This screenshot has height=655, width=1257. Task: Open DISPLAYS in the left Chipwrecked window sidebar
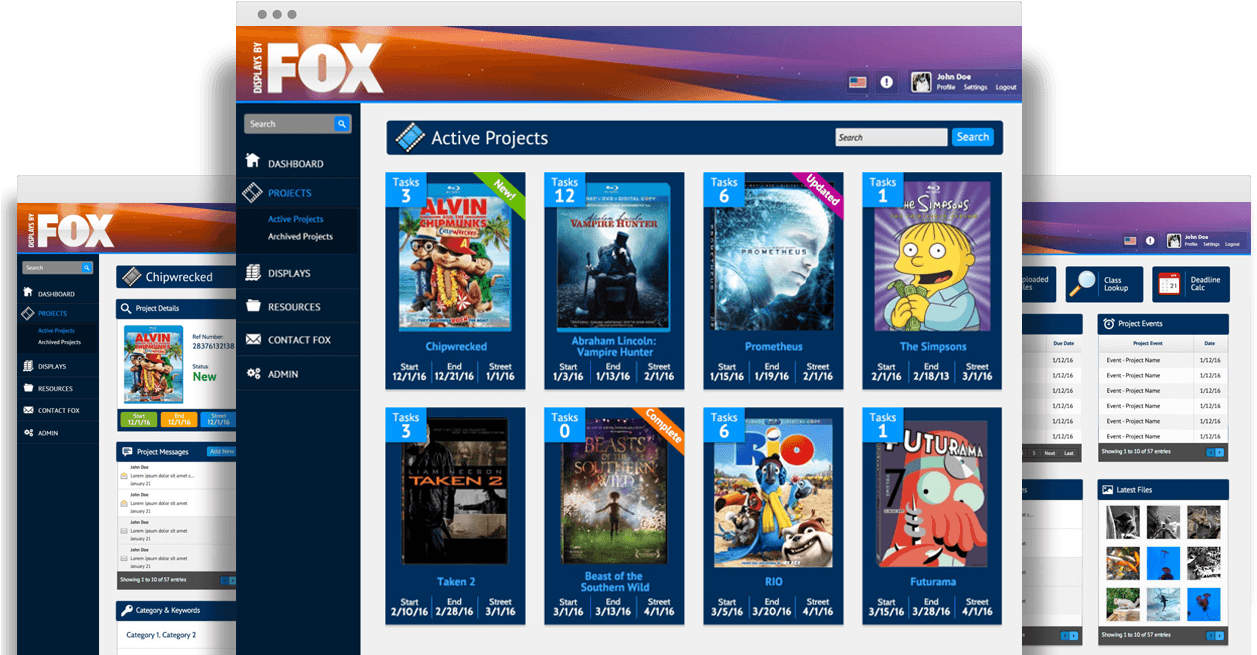(52, 367)
